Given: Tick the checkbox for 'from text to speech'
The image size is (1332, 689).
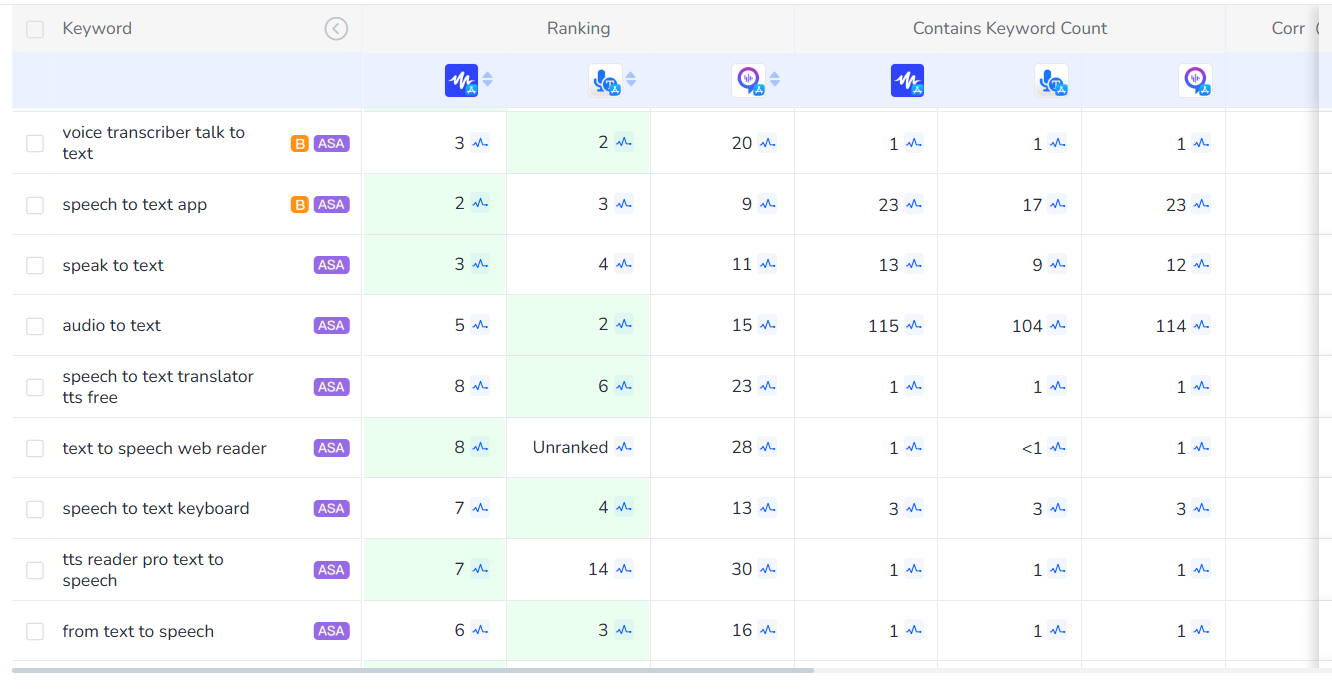Looking at the screenshot, I should (35, 631).
